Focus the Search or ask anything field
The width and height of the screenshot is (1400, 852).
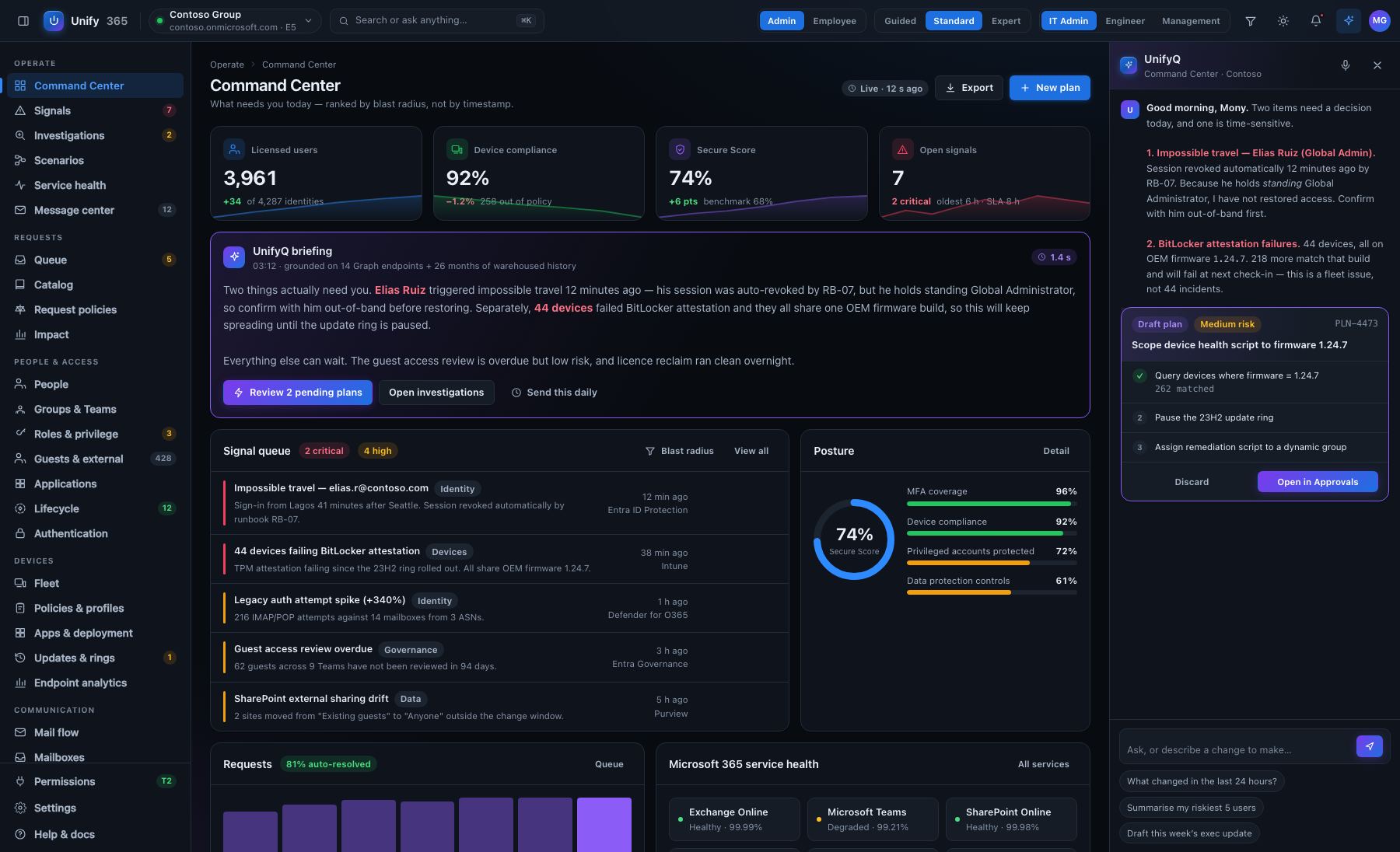437,21
